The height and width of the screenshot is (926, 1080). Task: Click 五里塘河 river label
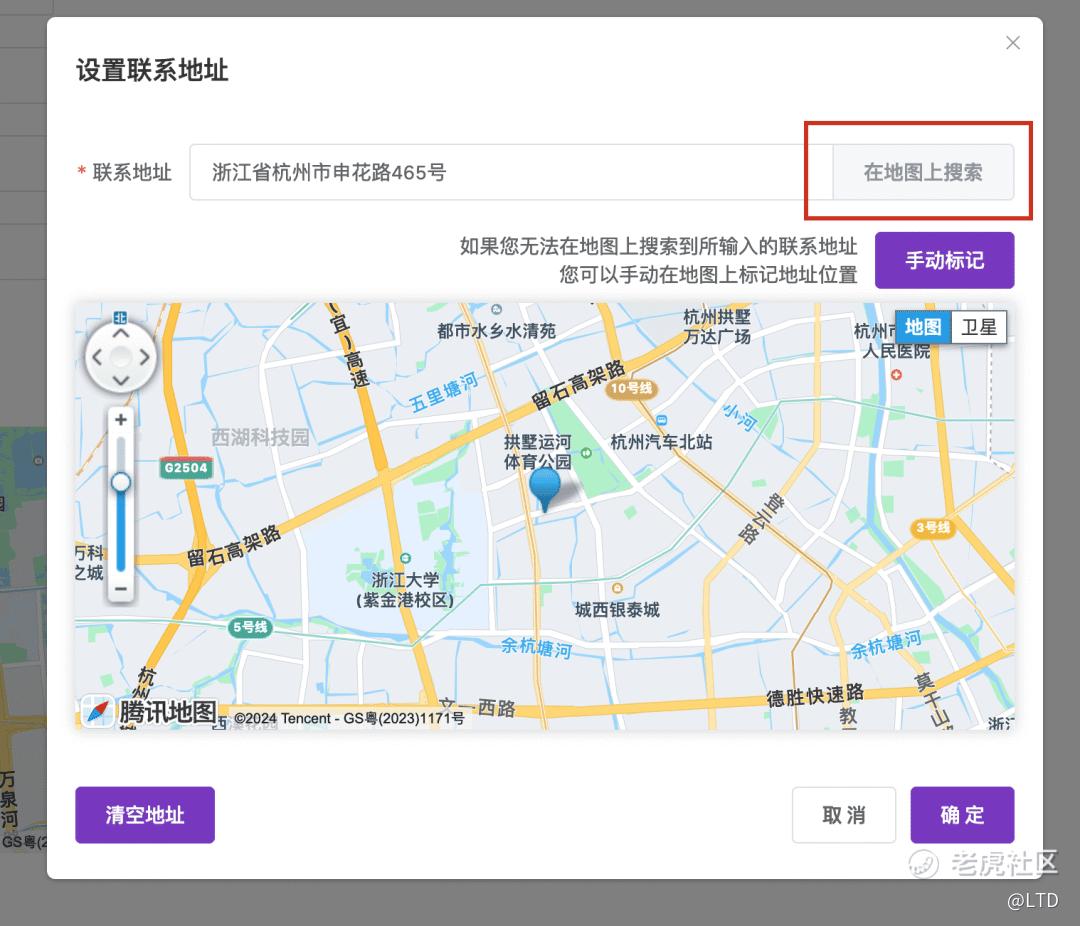tap(444, 393)
